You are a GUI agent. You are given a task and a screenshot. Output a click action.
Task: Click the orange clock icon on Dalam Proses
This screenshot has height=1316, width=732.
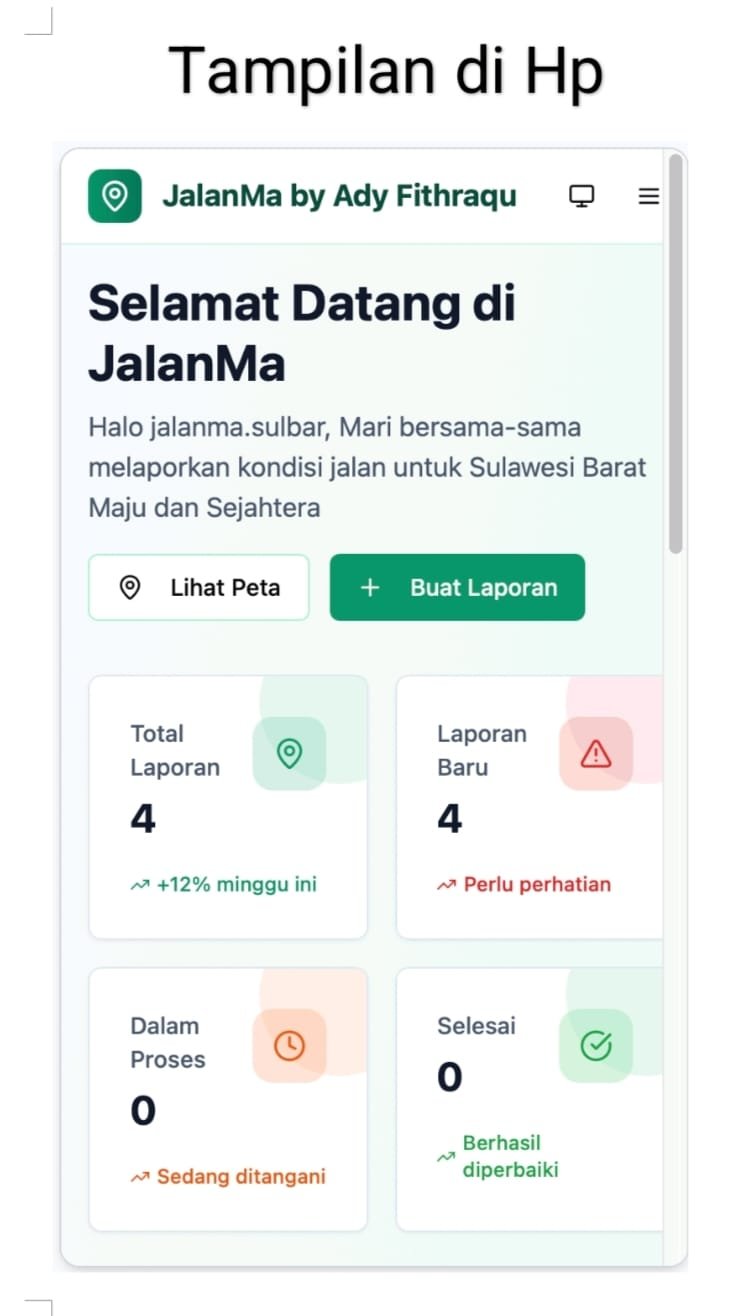click(289, 1045)
